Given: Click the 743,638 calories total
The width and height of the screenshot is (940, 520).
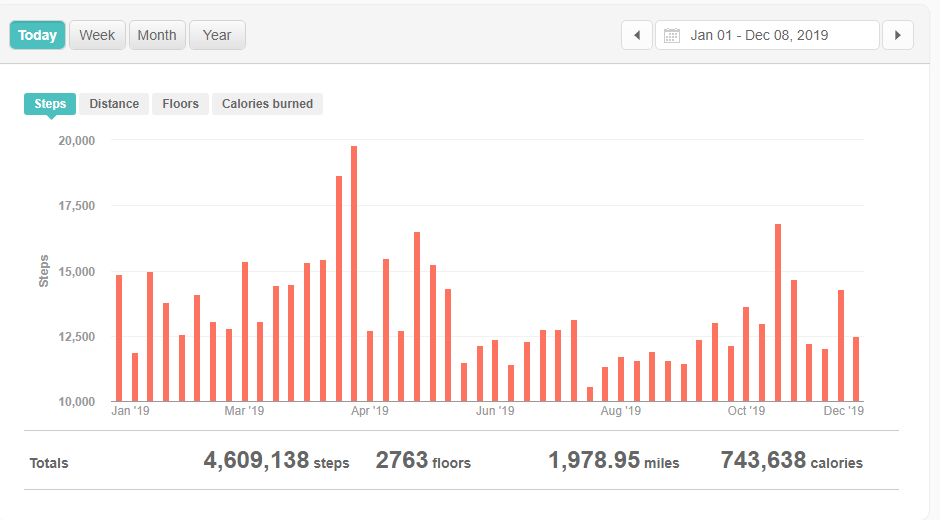Looking at the screenshot, I should [x=791, y=461].
